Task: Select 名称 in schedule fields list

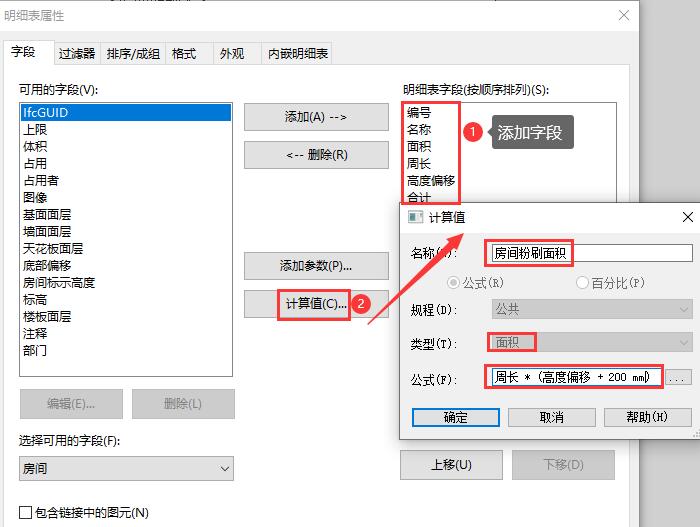Action: click(x=419, y=130)
